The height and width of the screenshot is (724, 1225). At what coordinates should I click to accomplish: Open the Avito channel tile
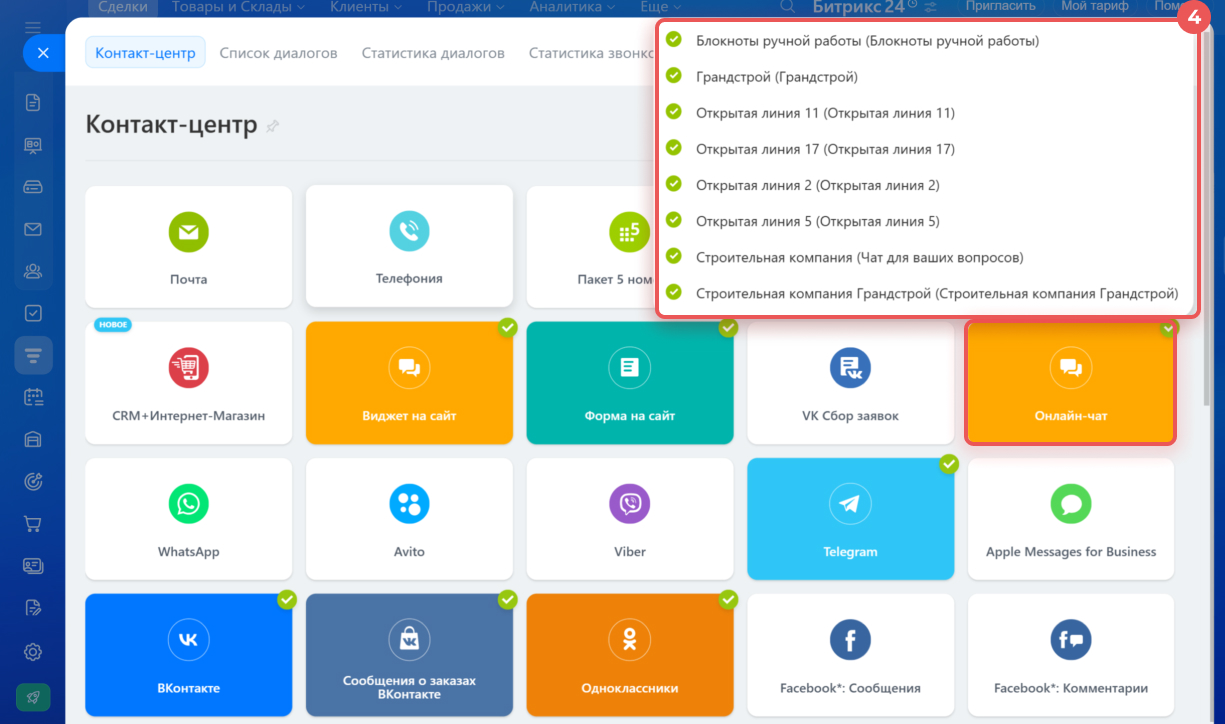click(409, 519)
